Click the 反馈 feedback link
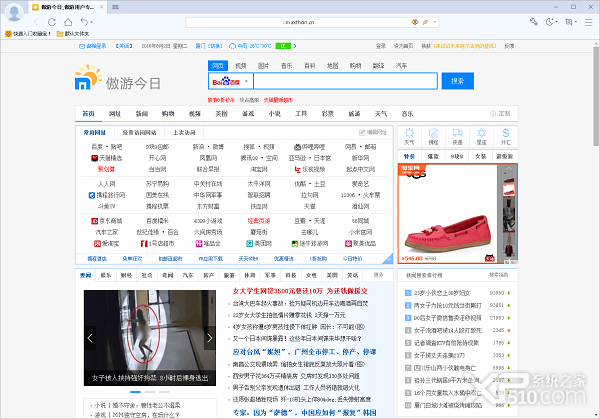This screenshot has height=419, width=600. pyautogui.click(x=509, y=46)
